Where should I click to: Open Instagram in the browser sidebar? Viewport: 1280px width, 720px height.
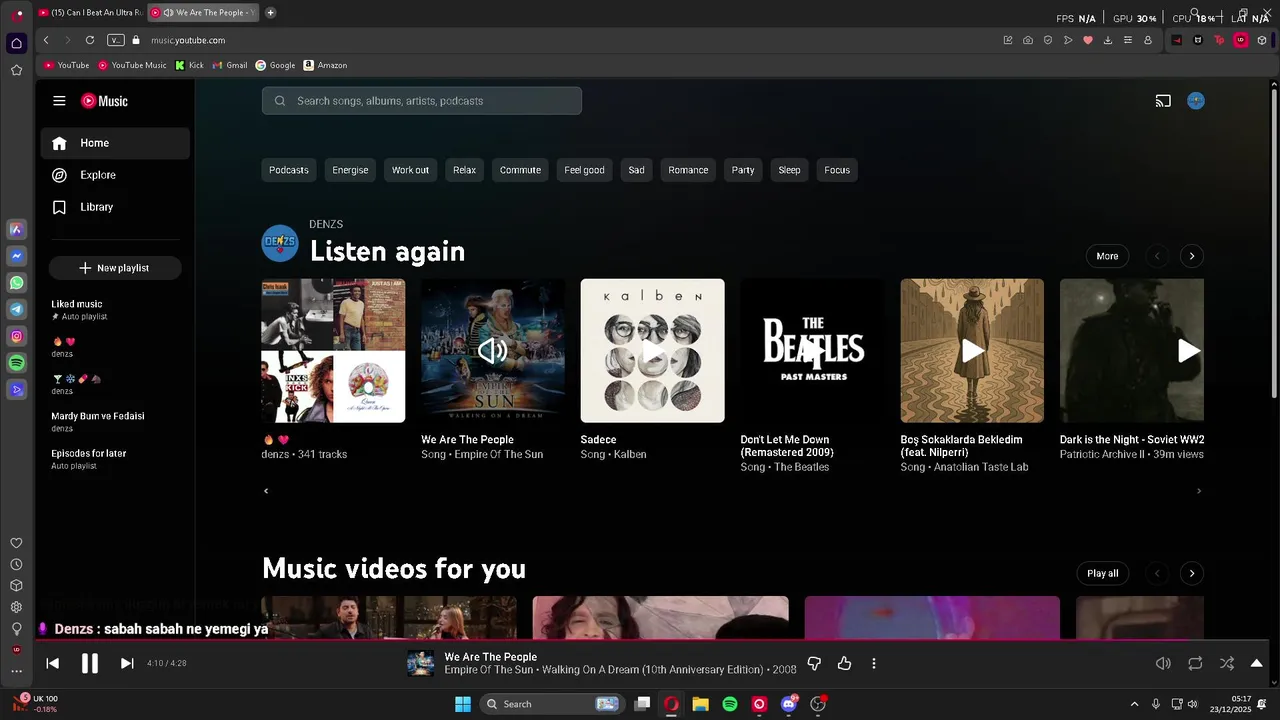[16, 337]
